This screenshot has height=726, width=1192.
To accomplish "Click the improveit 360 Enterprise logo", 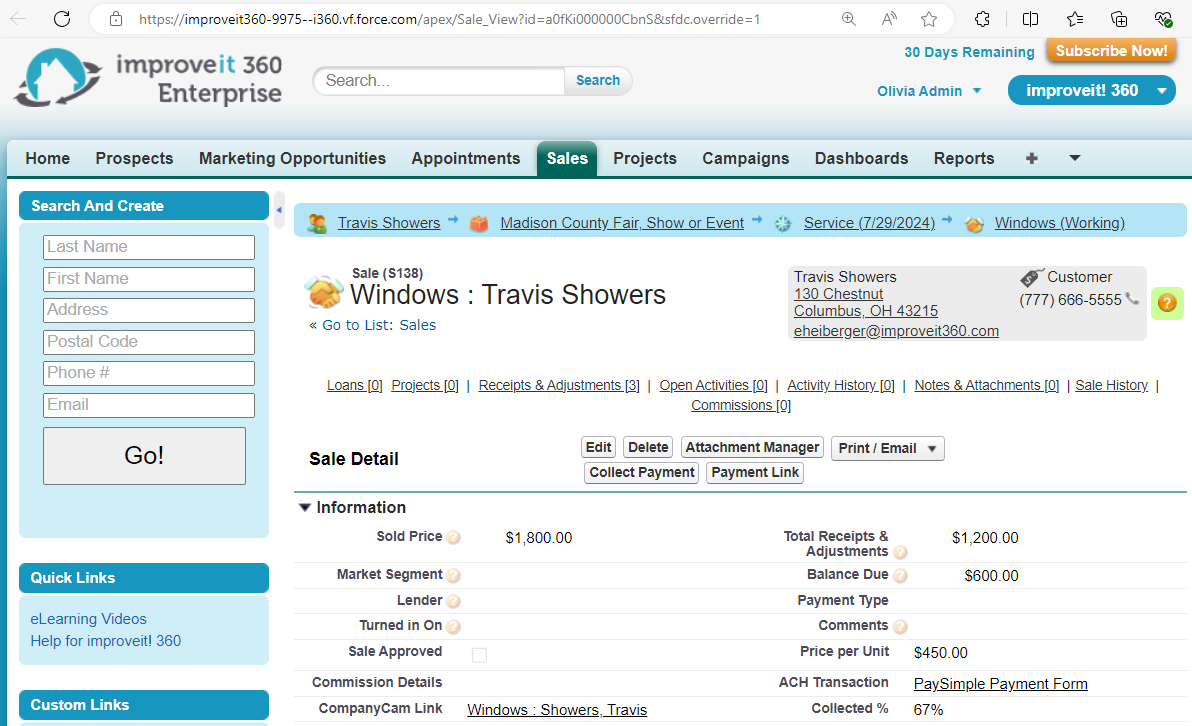I will click(149, 78).
